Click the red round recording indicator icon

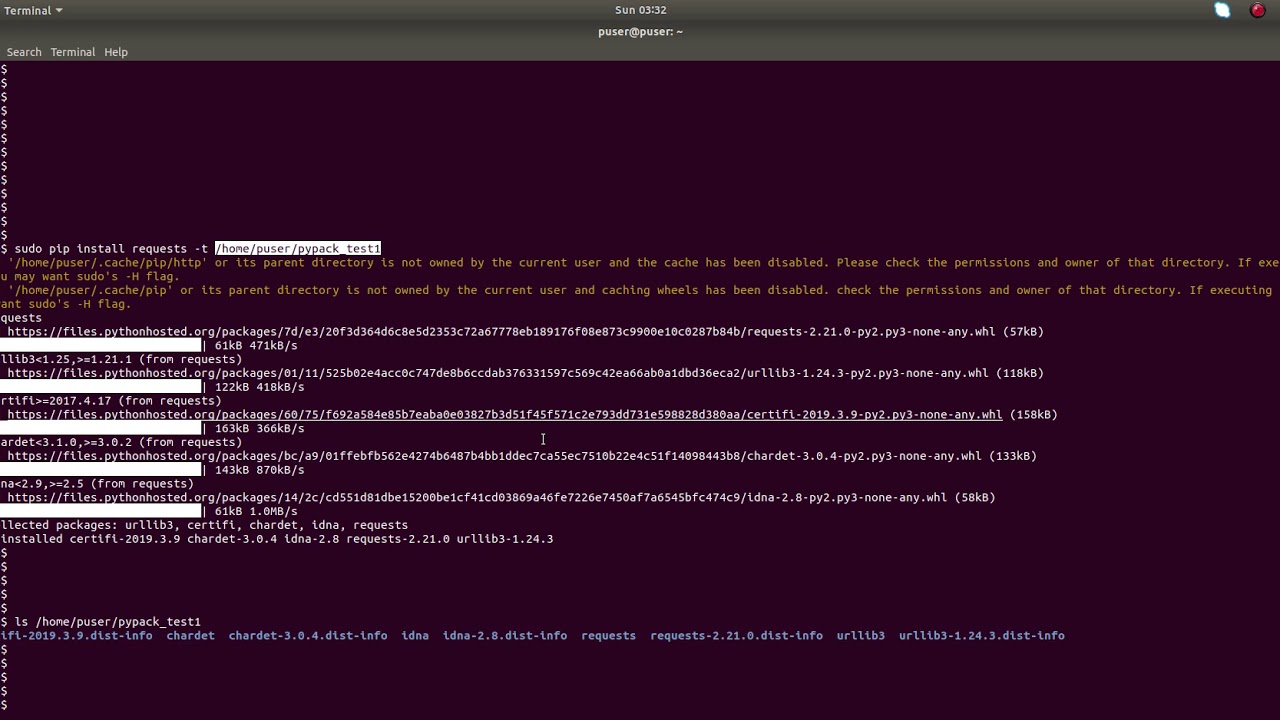click(1258, 10)
